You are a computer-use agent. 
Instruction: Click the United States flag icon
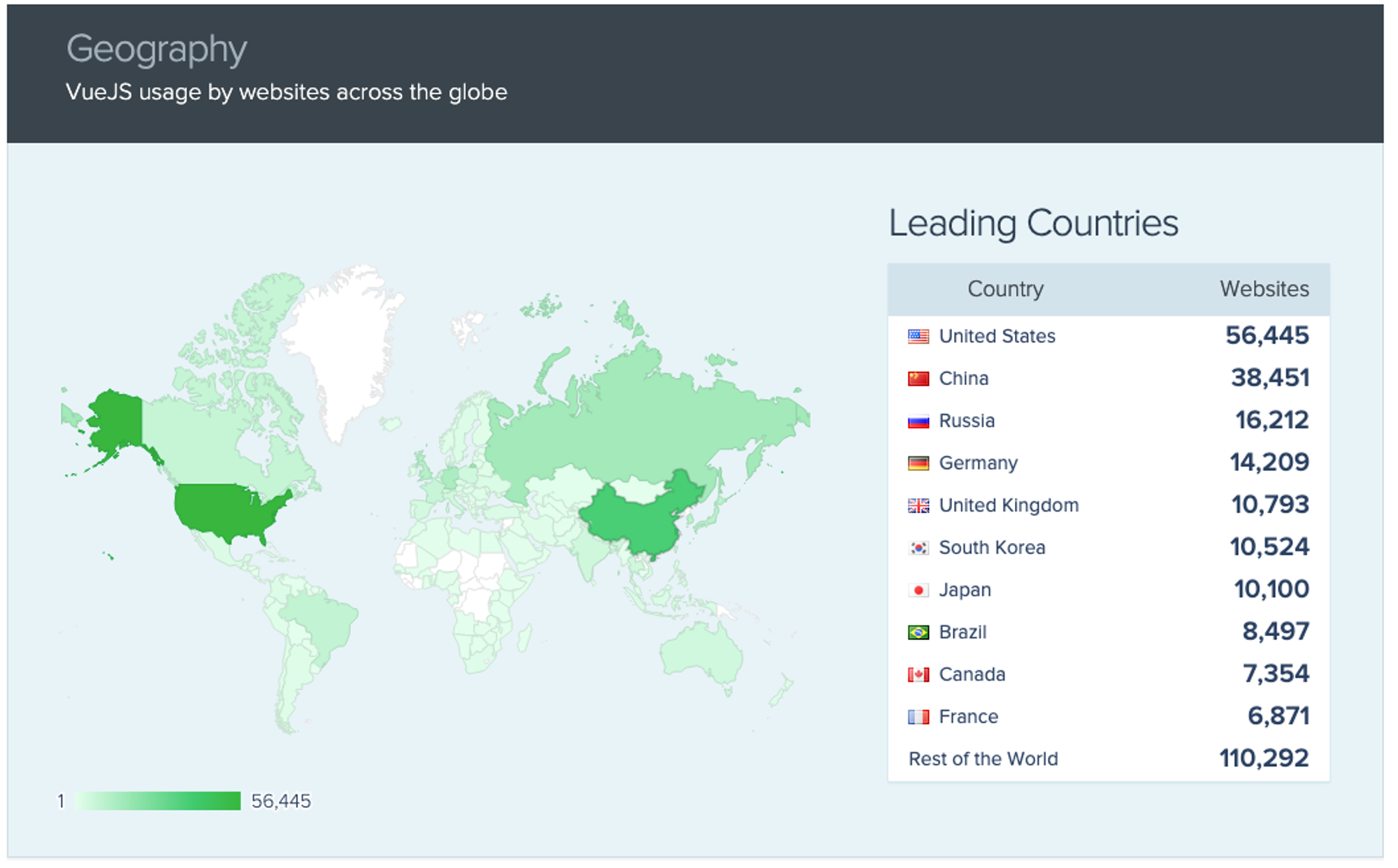coord(918,337)
